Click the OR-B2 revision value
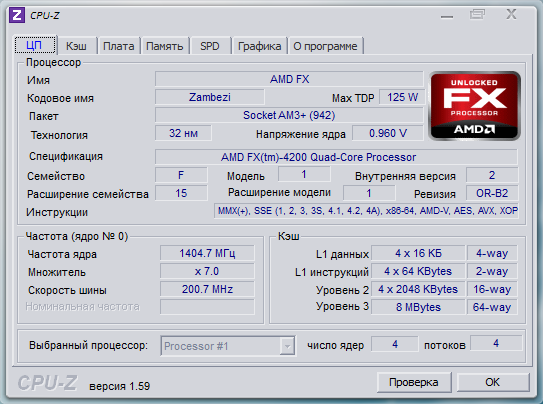This screenshot has width=546, height=406. 492,193
